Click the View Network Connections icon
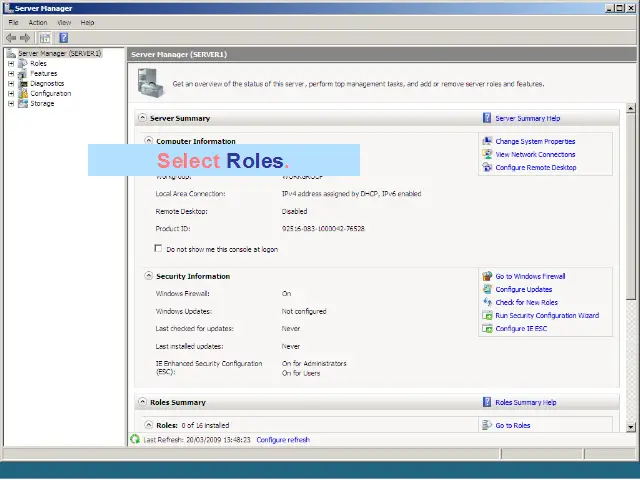 click(487, 154)
